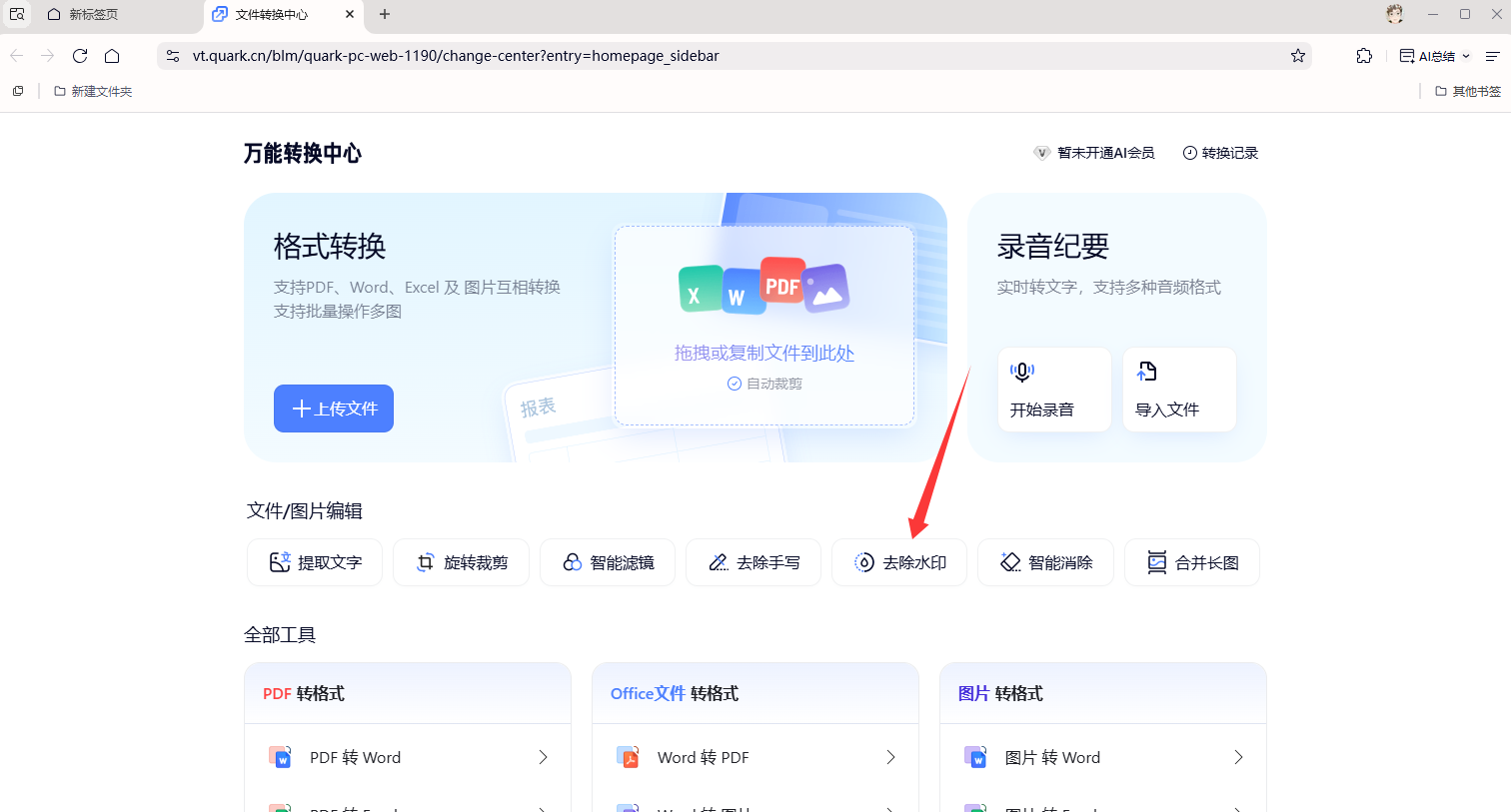Bookmark this page with the star icon
This screenshot has height=812, width=1511.
pyautogui.click(x=1298, y=56)
